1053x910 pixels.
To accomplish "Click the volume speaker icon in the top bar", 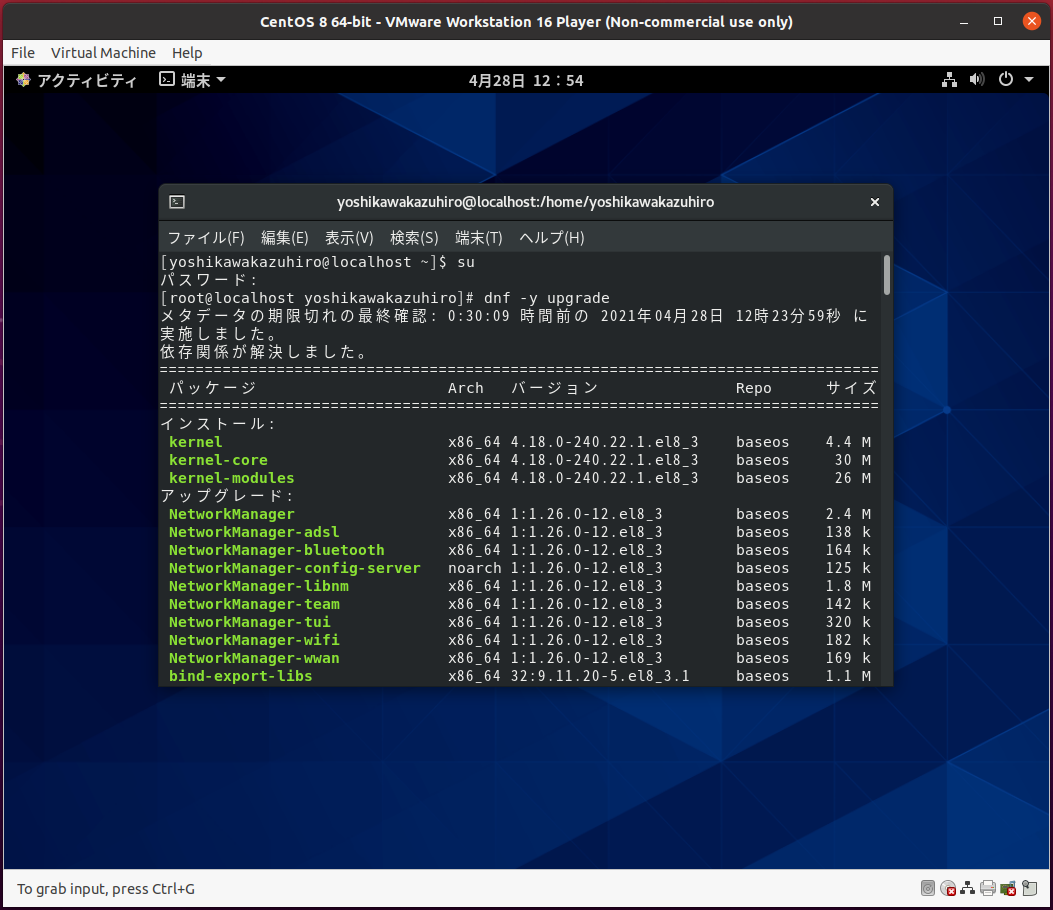I will click(977, 80).
